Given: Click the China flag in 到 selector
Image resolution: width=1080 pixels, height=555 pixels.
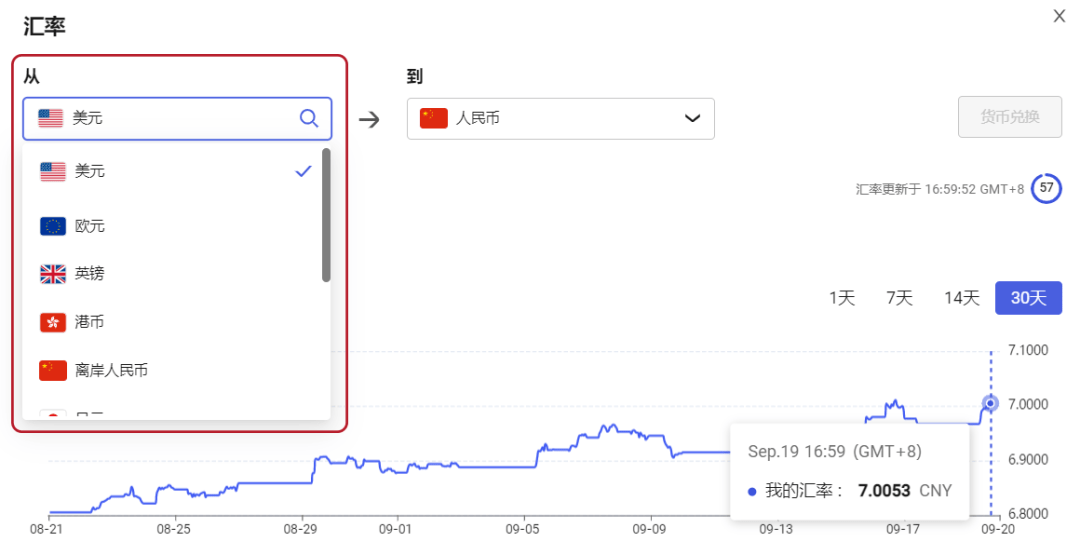Looking at the screenshot, I should tap(433, 118).
